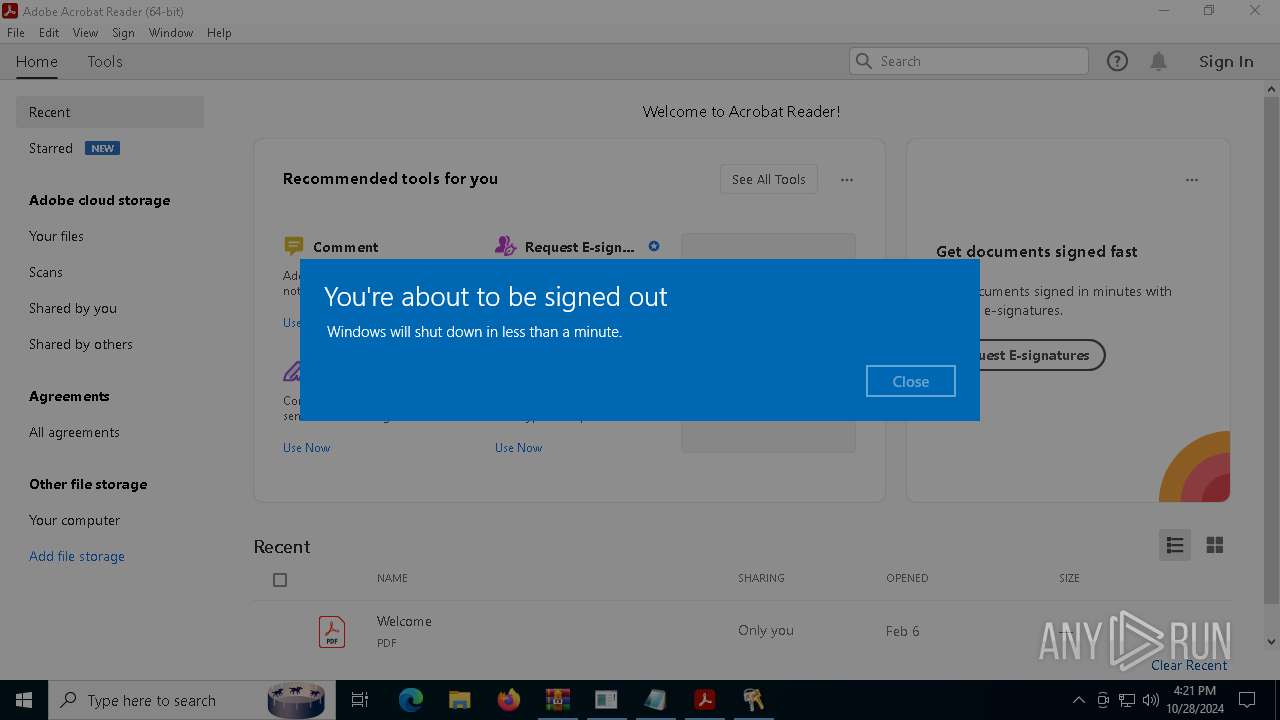Open Task View on the taskbar
This screenshot has height=720, width=1280.
[x=360, y=700]
